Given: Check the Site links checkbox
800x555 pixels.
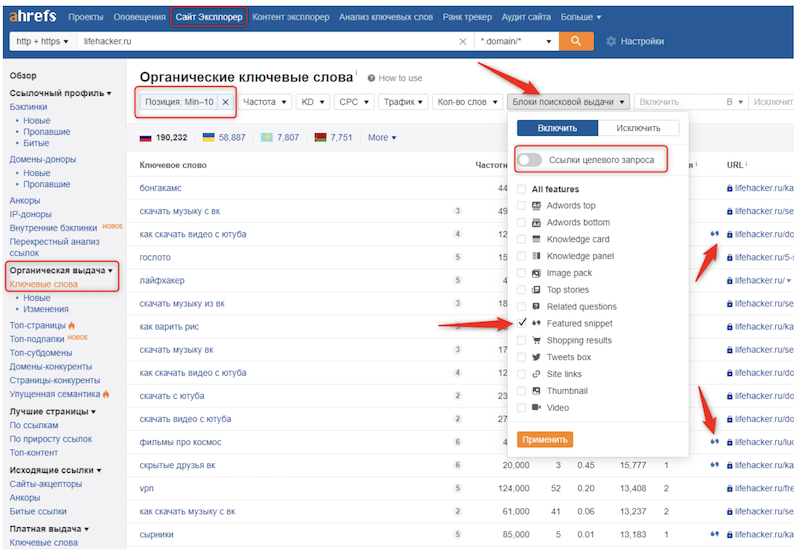Looking at the screenshot, I should [x=521, y=374].
